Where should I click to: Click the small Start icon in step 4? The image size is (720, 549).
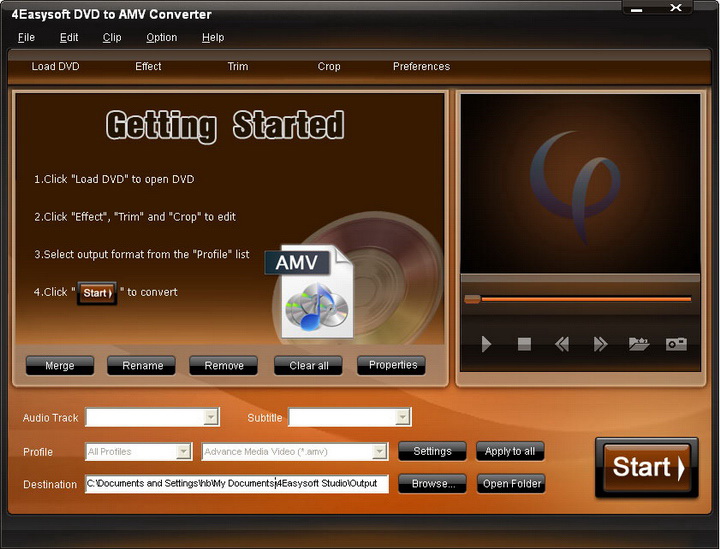tap(97, 293)
